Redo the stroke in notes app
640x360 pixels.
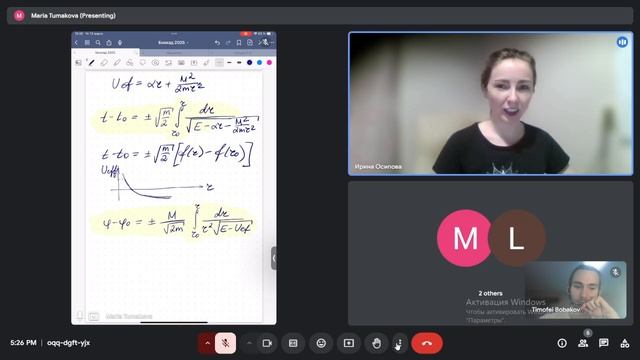pos(228,42)
